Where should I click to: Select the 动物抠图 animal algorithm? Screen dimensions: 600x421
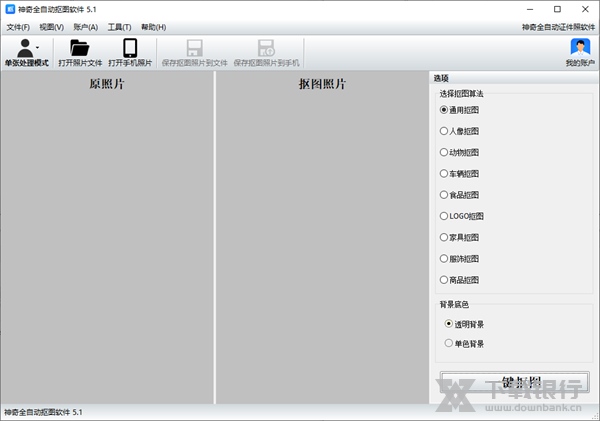click(445, 152)
